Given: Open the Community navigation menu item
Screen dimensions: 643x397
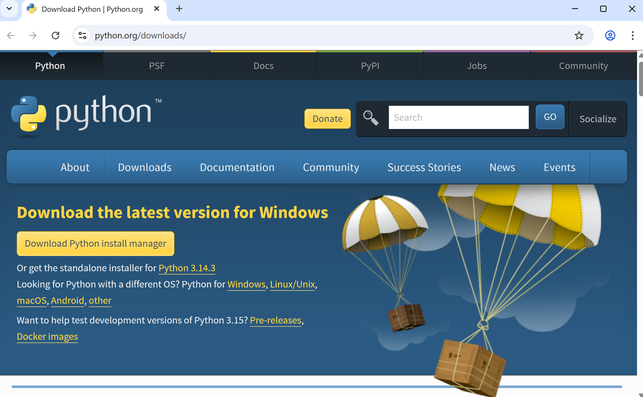Looking at the screenshot, I should 331,167.
